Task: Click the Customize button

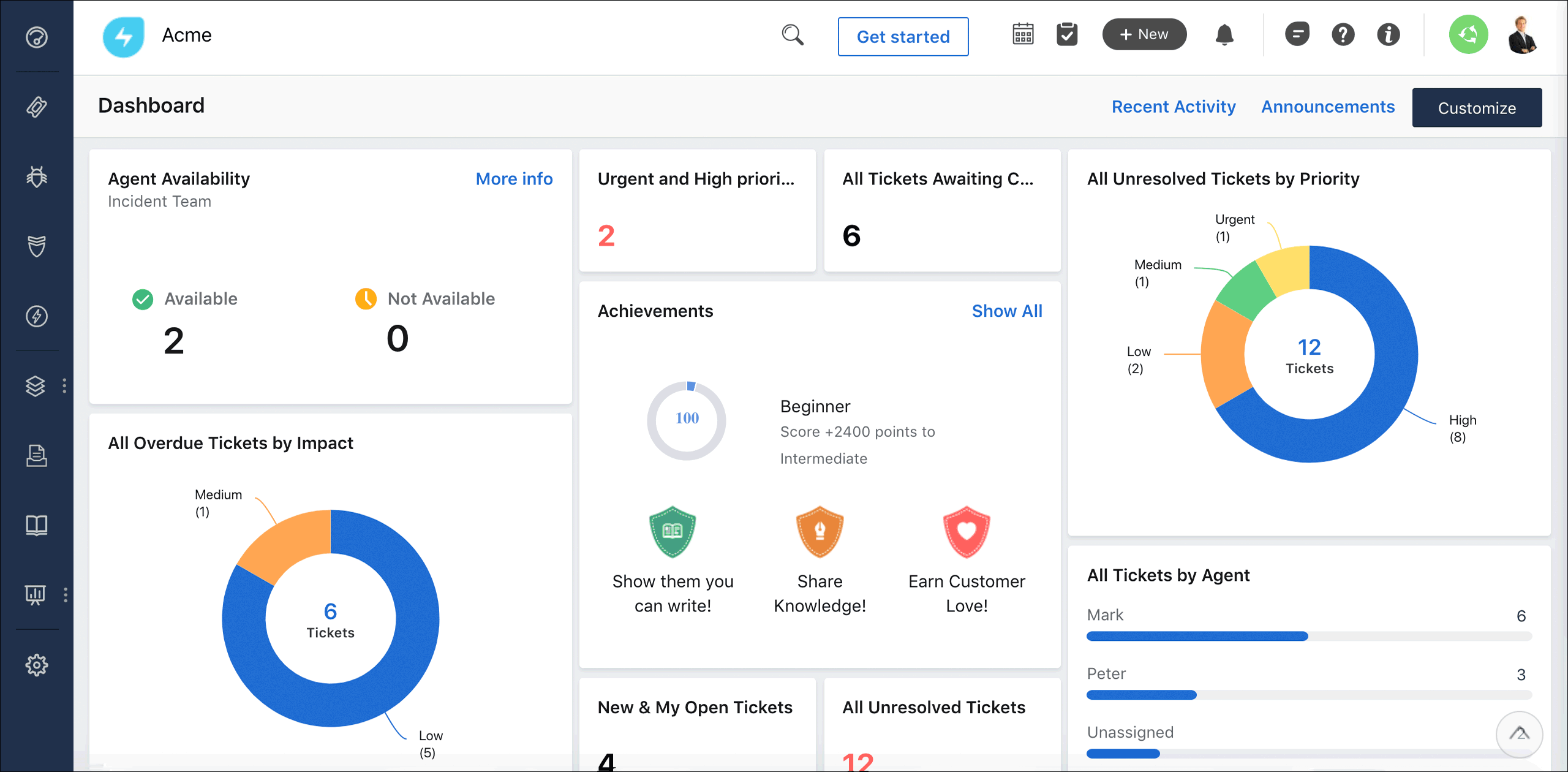Action: [1477, 107]
